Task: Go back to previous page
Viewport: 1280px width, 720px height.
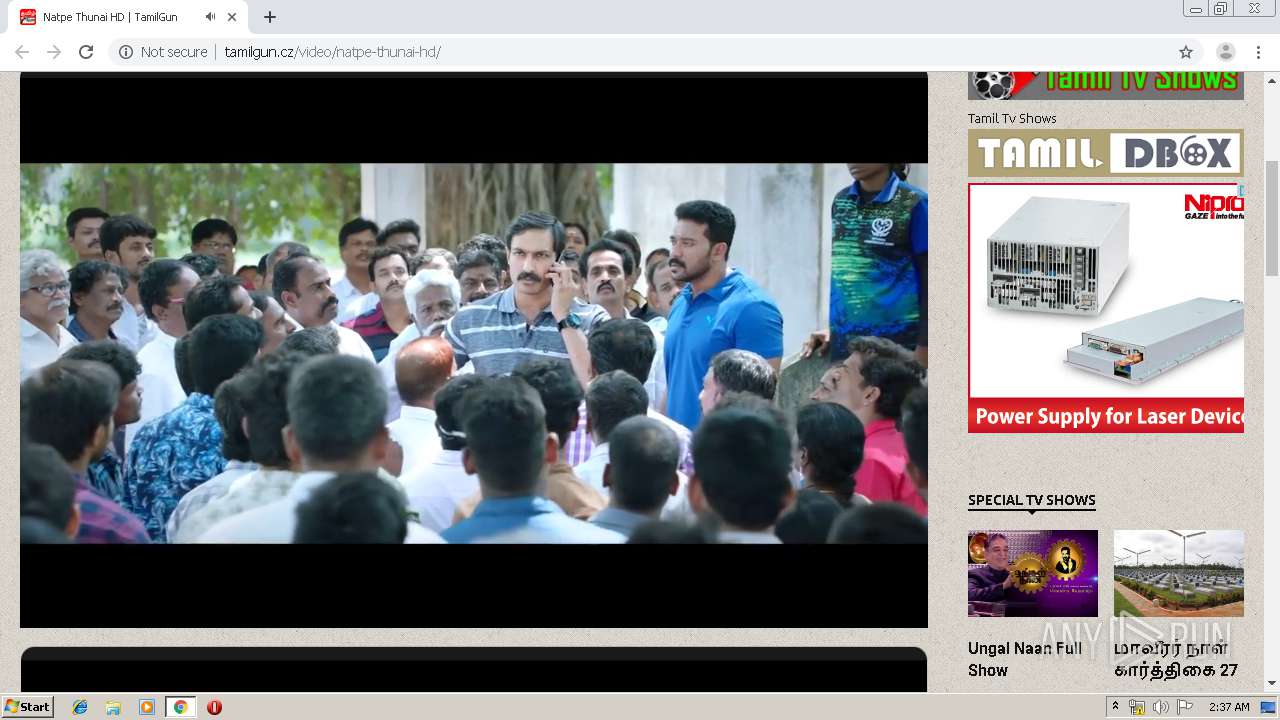Action: (x=22, y=52)
